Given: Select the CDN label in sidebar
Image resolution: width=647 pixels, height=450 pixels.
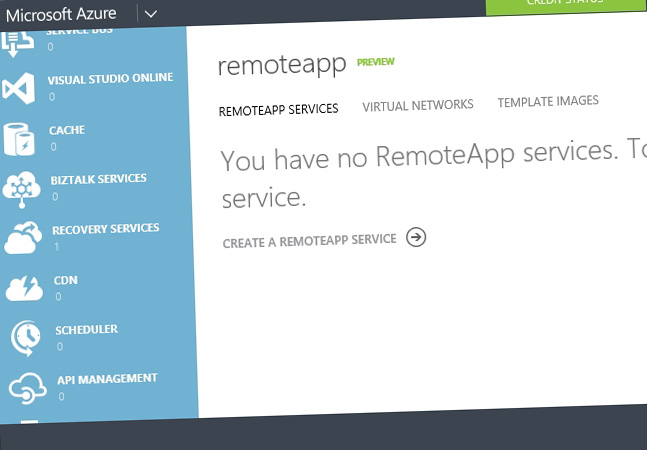Looking at the screenshot, I should point(66,280).
